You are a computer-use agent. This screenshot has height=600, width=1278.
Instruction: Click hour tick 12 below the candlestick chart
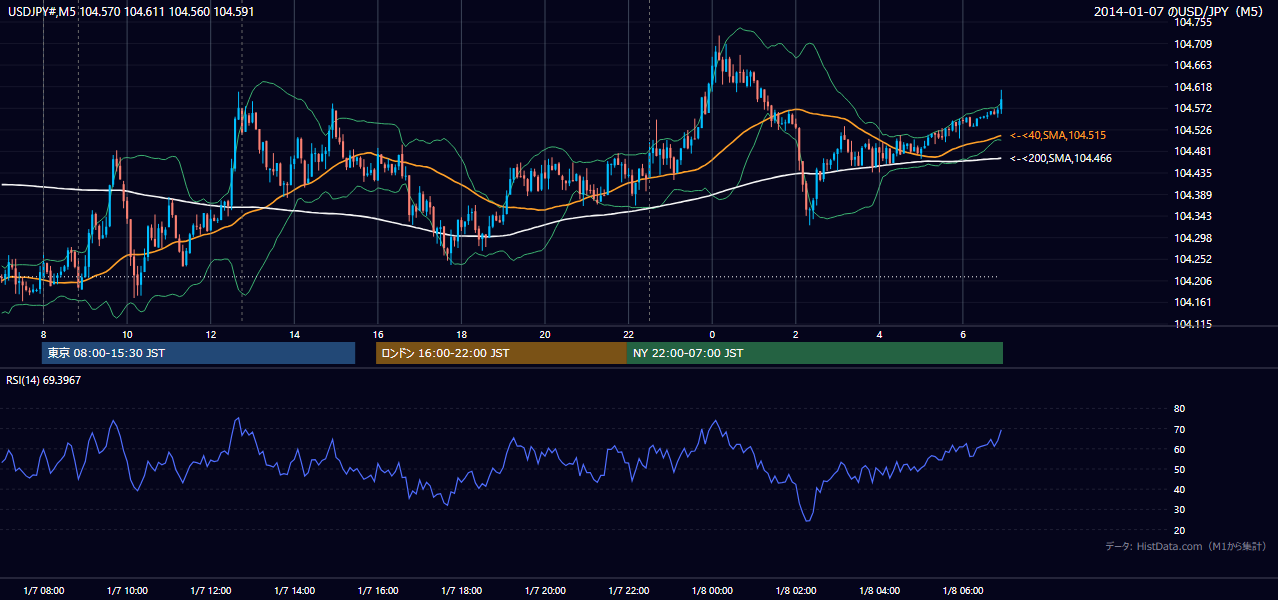coord(210,333)
